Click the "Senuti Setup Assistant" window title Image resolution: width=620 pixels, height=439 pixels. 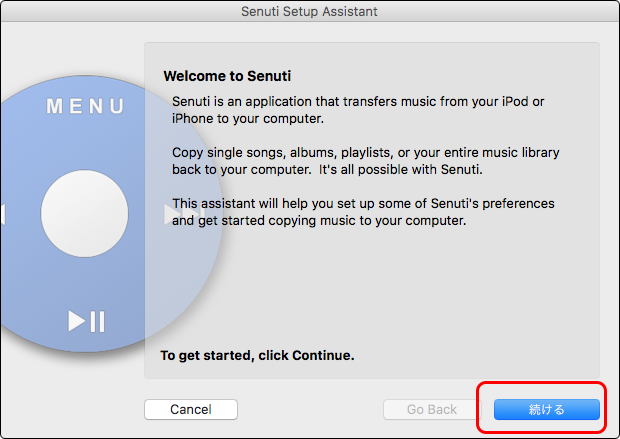coord(309,11)
